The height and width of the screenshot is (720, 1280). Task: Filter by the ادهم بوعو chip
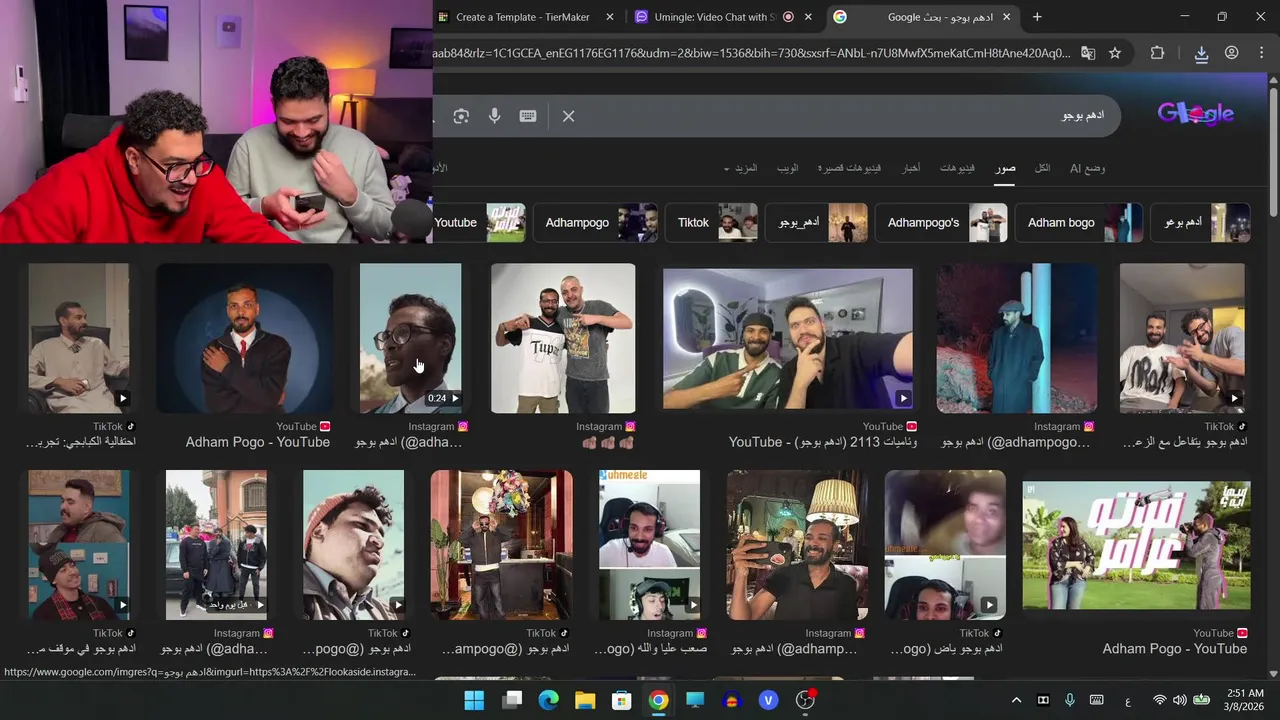[1200, 223]
